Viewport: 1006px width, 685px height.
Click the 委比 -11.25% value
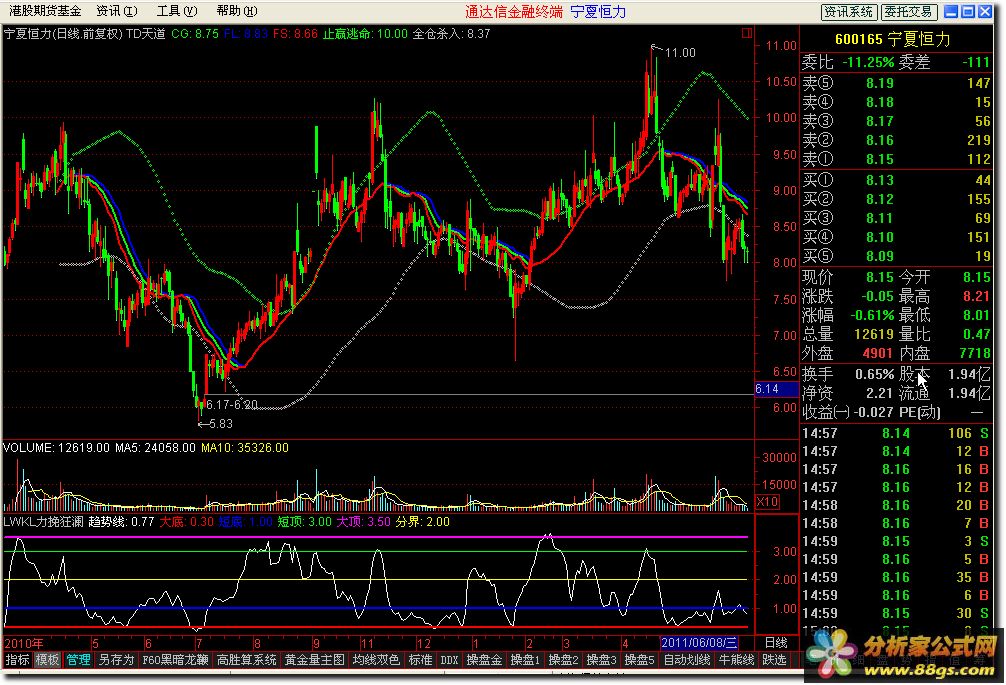868,62
